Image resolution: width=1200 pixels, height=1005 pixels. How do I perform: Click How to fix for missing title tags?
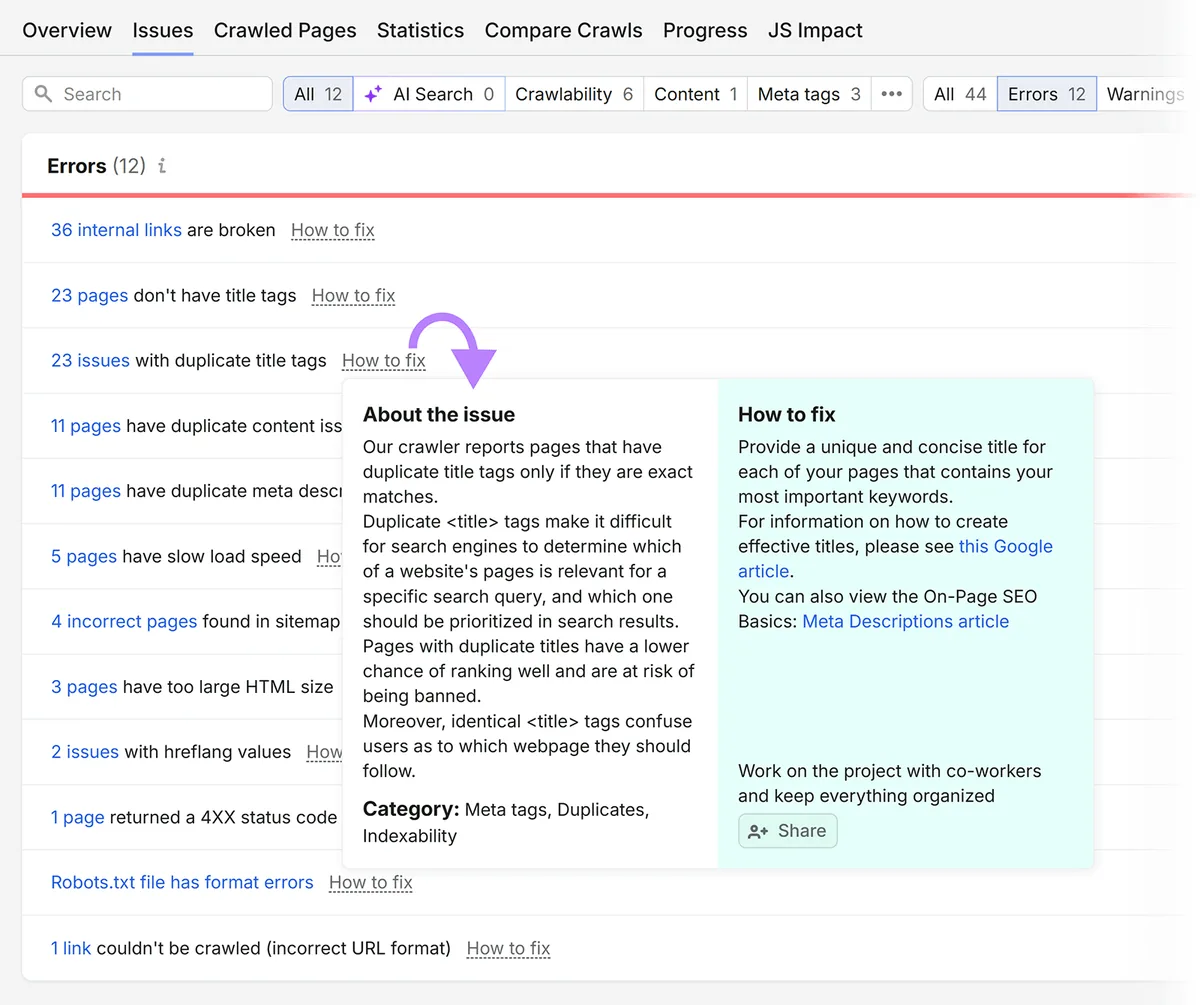tap(354, 296)
